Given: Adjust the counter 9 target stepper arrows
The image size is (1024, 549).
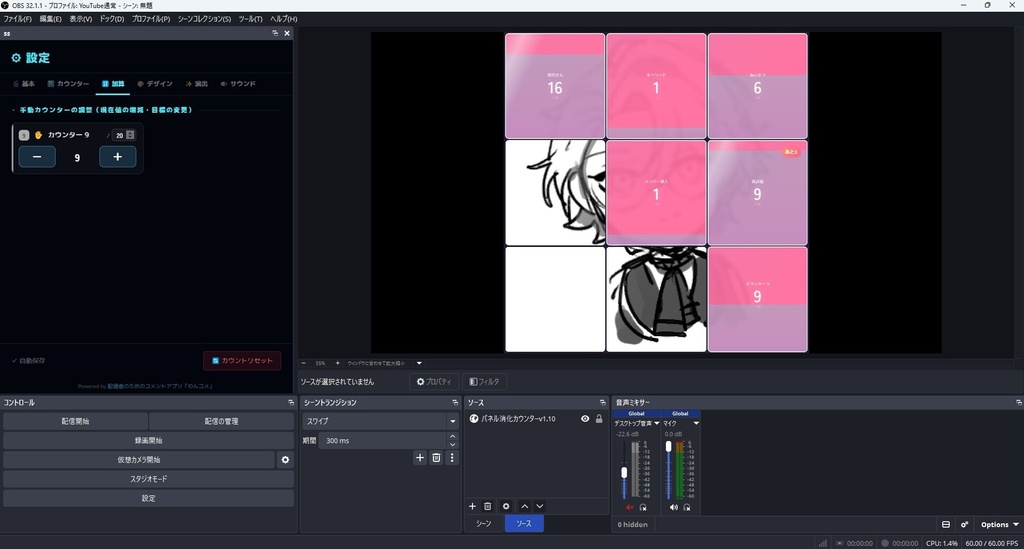Looking at the screenshot, I should click(131, 135).
